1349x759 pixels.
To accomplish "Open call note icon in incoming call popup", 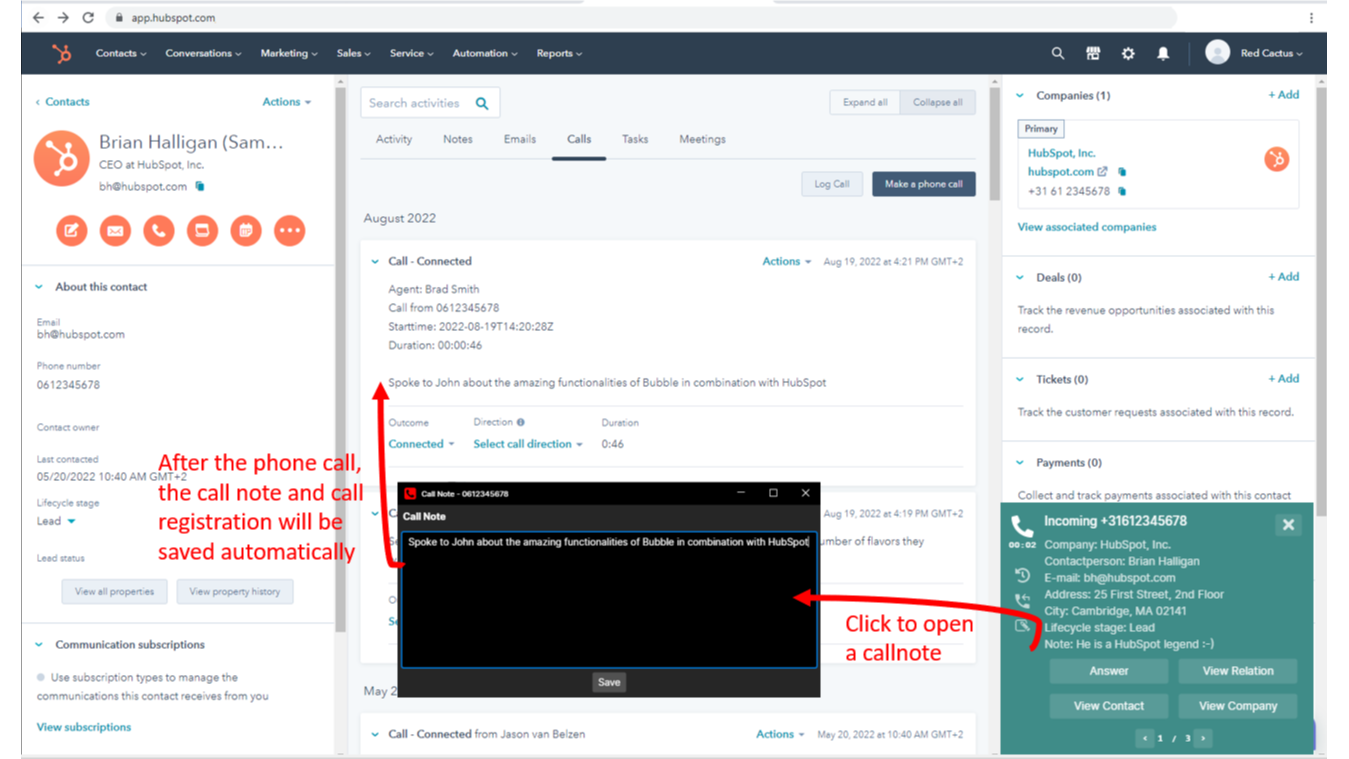I will point(1022,626).
